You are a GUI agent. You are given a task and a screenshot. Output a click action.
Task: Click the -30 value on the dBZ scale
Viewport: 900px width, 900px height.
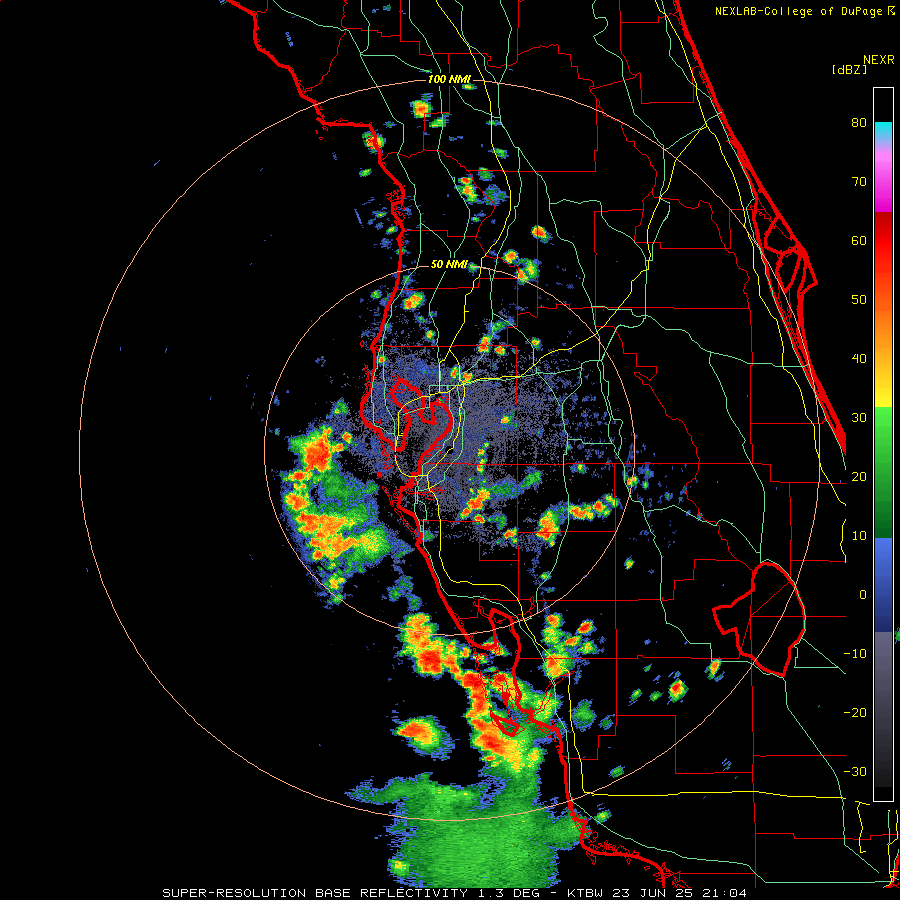pyautogui.click(x=855, y=772)
